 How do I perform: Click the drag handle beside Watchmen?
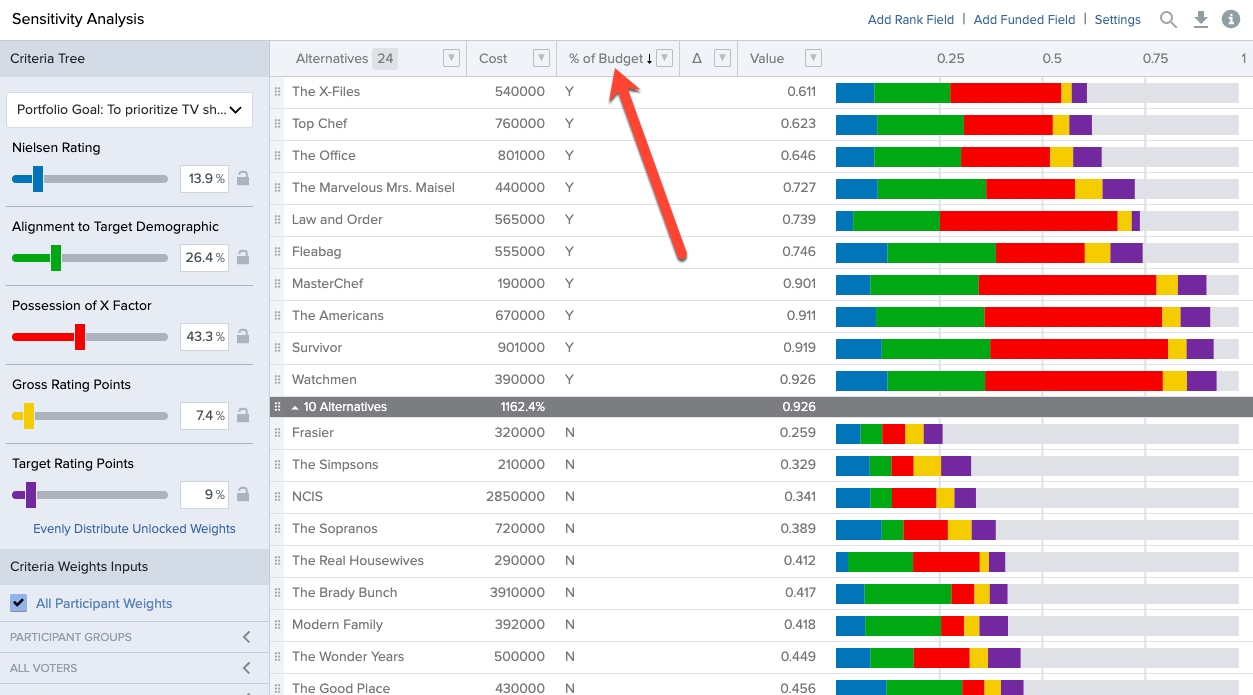click(277, 379)
